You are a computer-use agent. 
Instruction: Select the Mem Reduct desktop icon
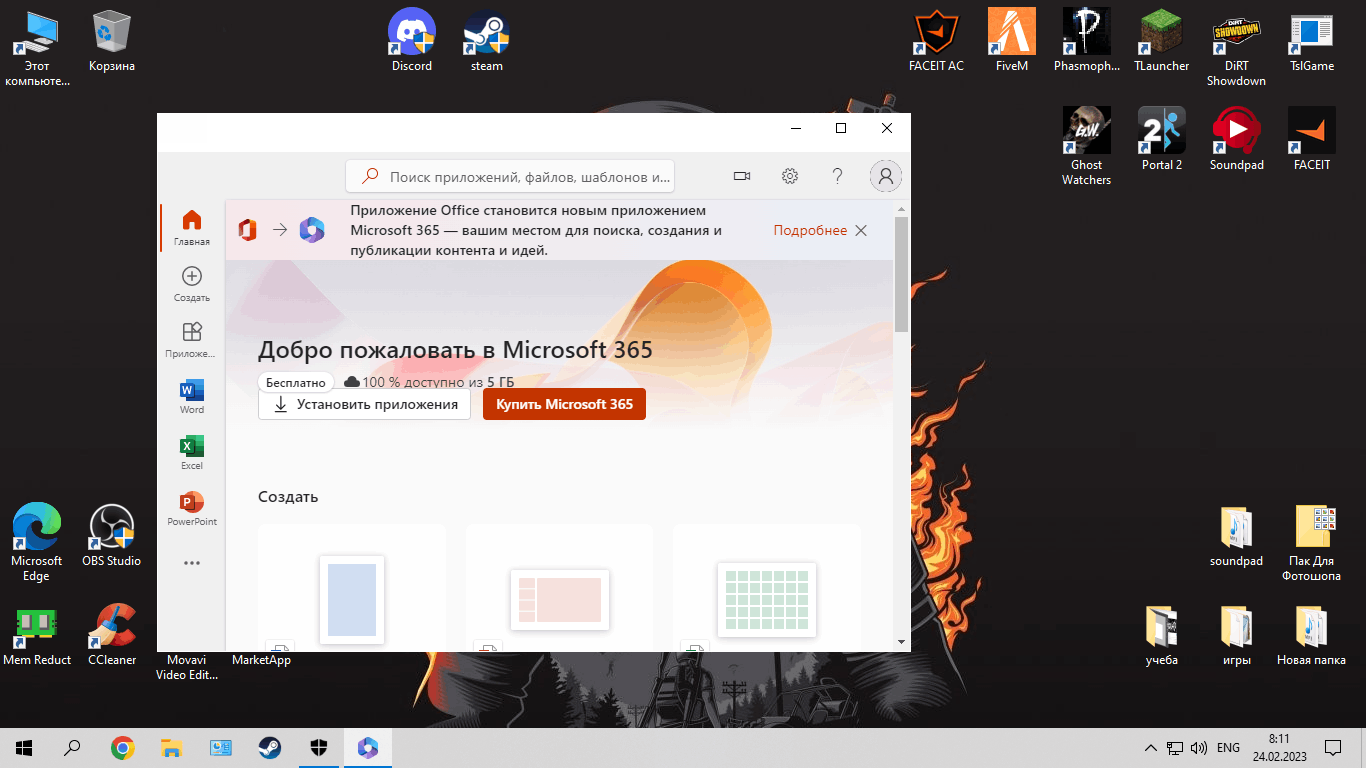point(37,635)
